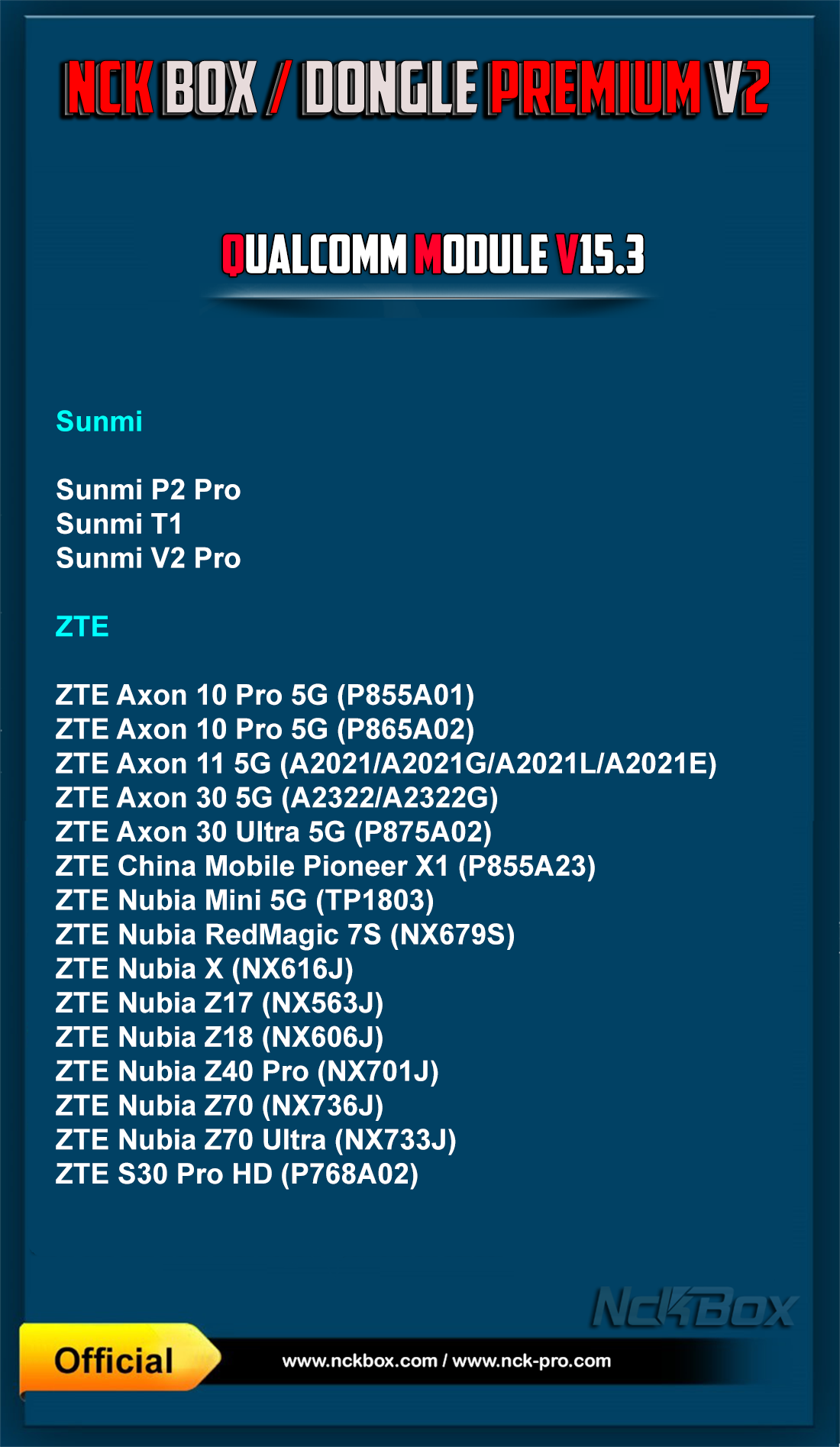Choose ZTE Nubia Z70 Ultra (NX733J)

click(256, 1140)
